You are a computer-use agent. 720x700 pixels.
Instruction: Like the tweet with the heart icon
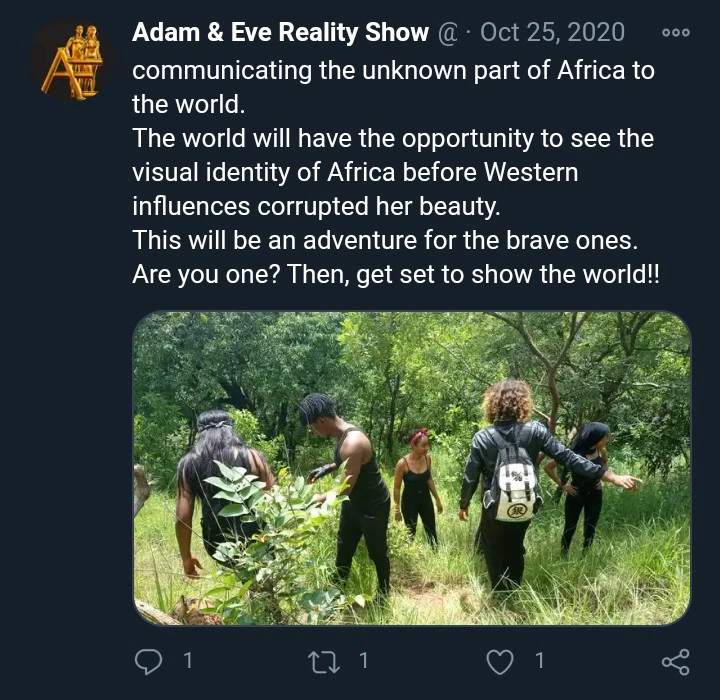pos(499,661)
